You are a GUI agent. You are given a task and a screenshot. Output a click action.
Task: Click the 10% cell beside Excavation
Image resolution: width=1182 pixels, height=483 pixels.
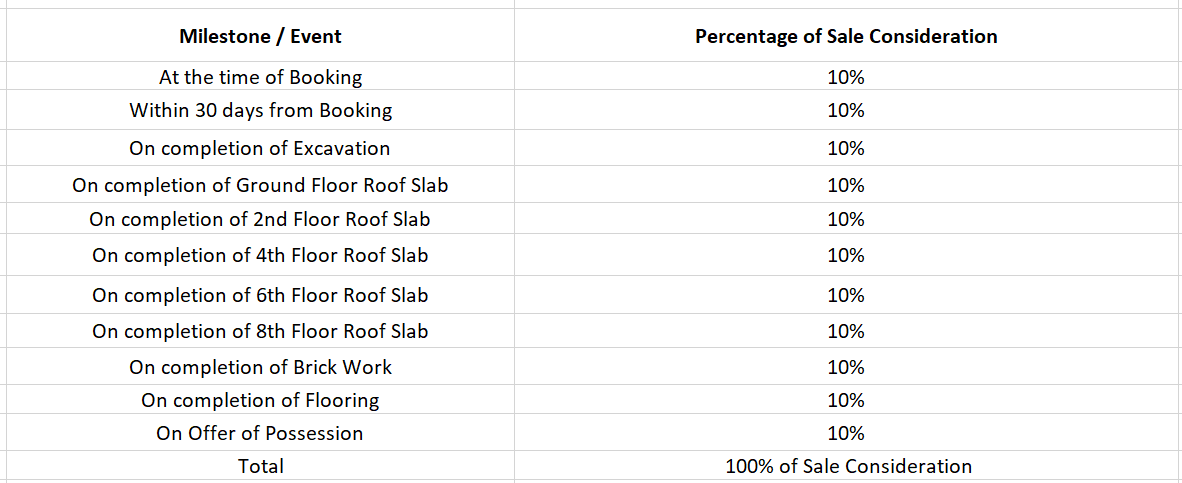[x=848, y=148]
